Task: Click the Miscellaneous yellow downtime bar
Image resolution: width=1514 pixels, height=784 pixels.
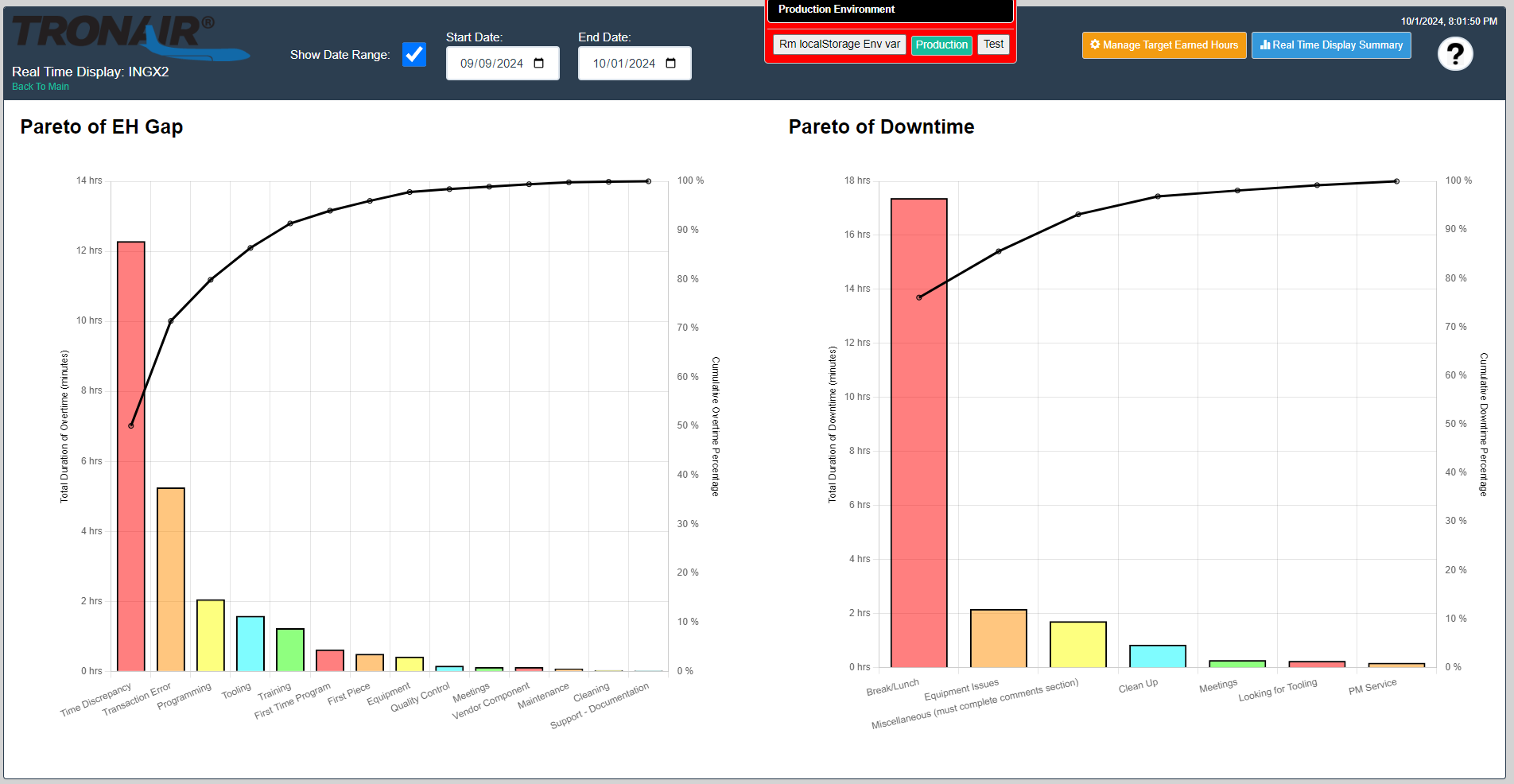Action: point(1078,644)
